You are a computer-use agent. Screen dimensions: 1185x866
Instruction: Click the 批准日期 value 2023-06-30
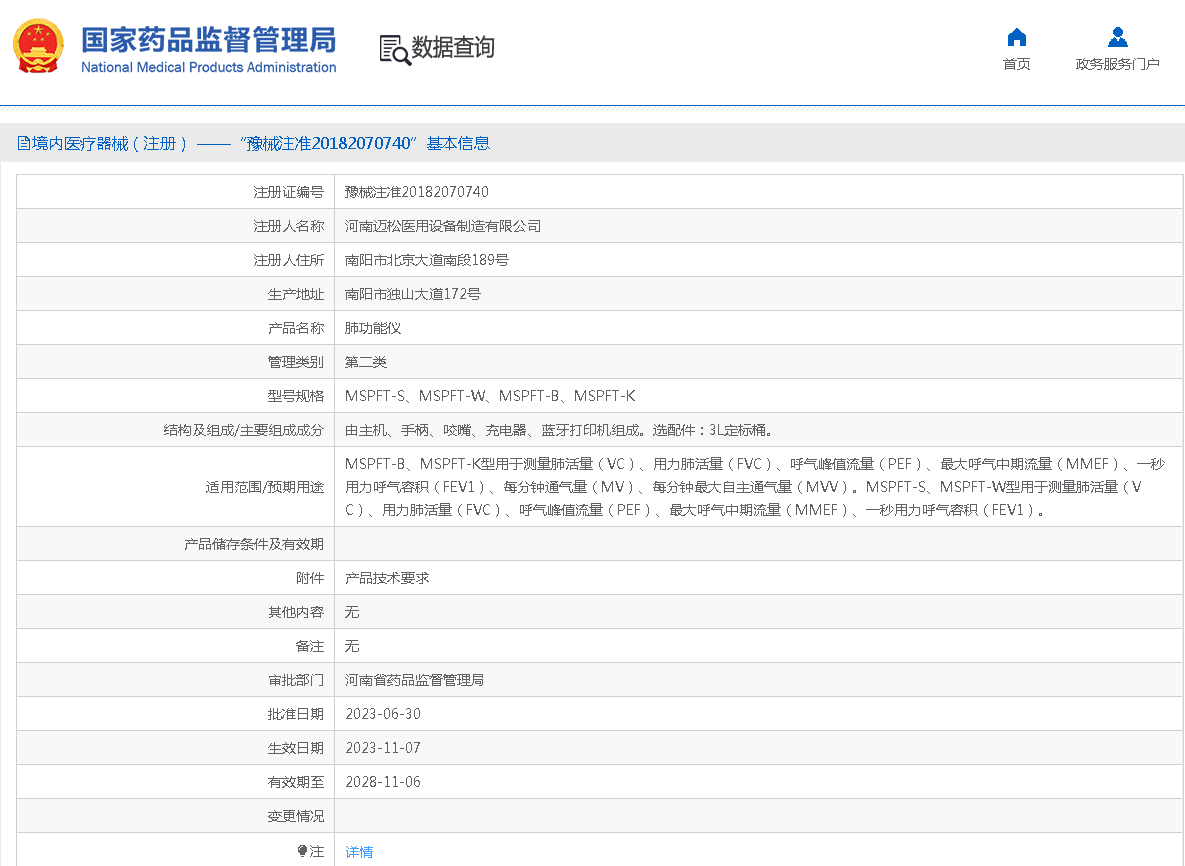(381, 713)
